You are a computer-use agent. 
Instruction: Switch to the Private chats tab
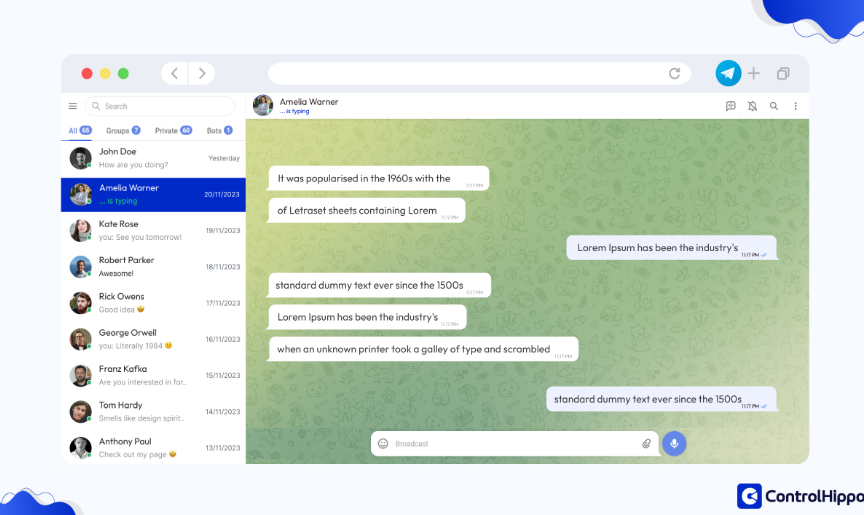[172, 130]
